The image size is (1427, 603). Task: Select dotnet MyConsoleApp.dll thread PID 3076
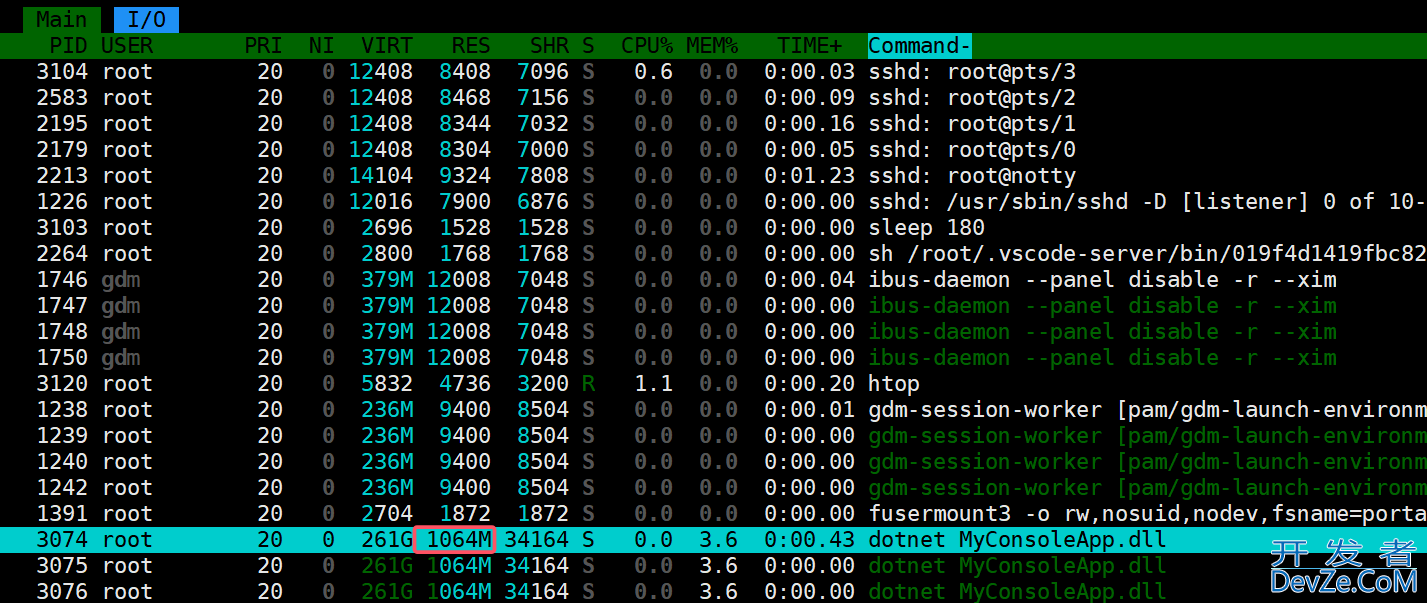coord(713,591)
